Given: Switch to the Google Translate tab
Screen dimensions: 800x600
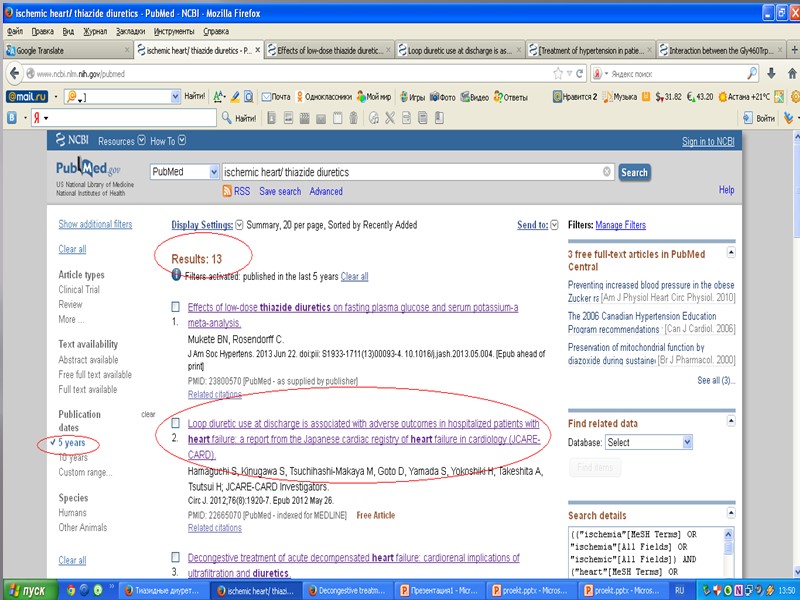Looking at the screenshot, I should [x=67, y=50].
